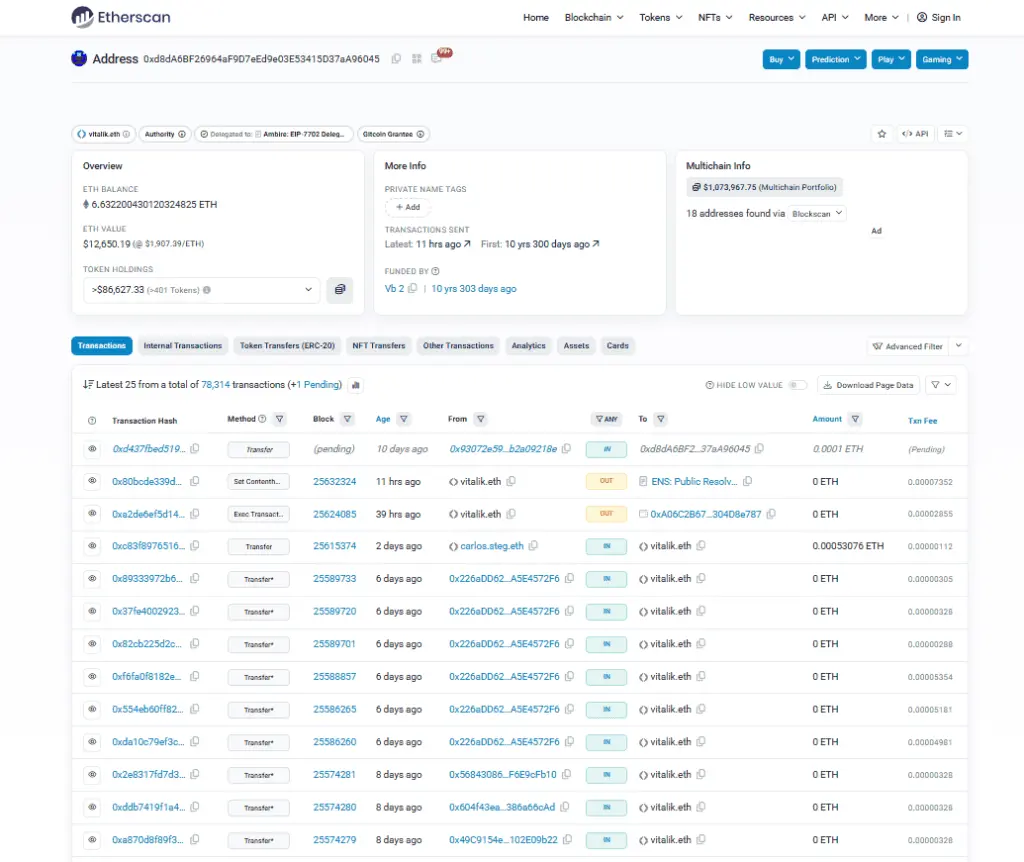Preview transaction 0xc83f8976516 with eye icon
Image resolution: width=1024 pixels, height=862 pixels.
92,546
